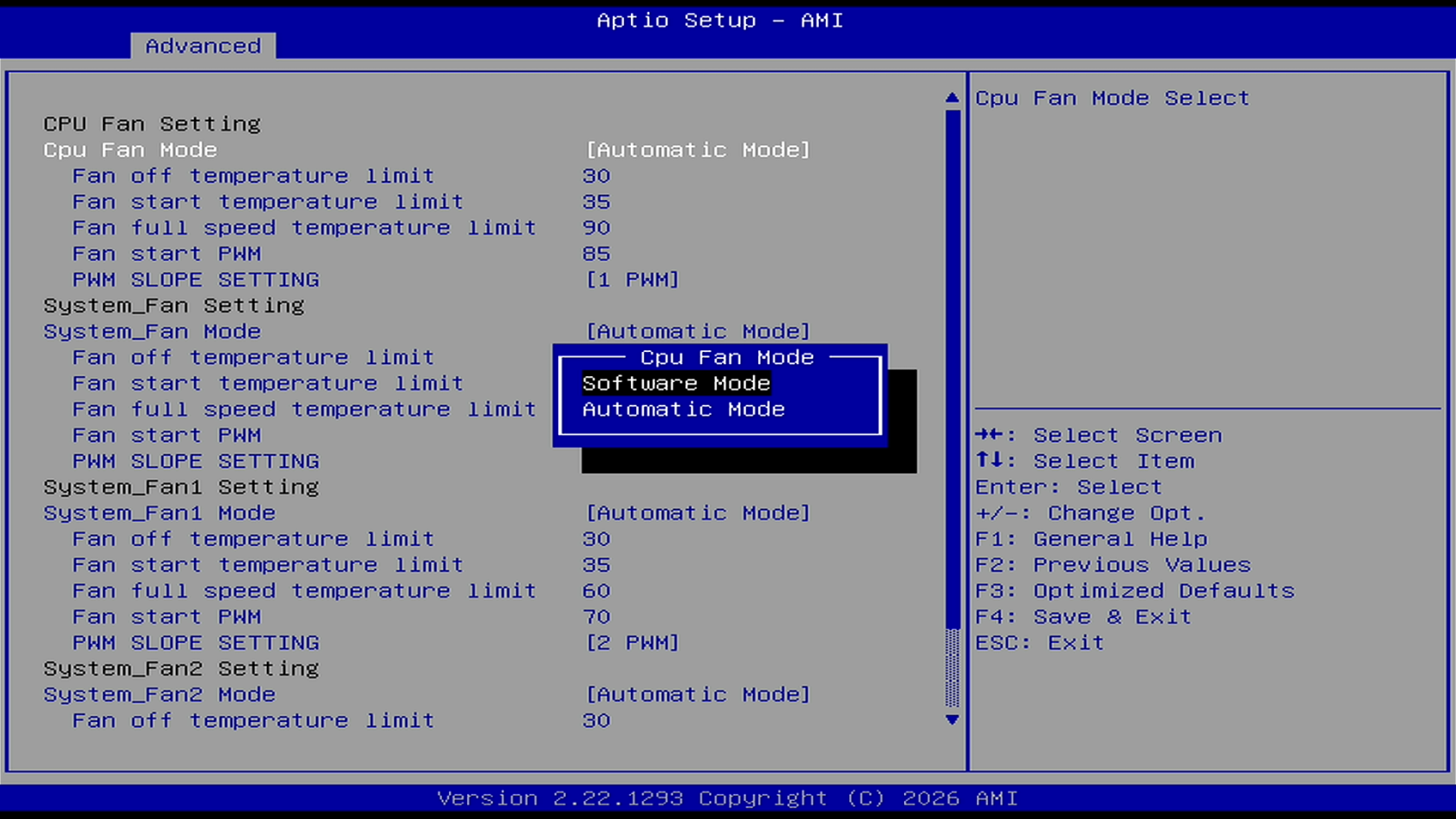Click the Enter: Select hint
The width and height of the screenshot is (1456, 819).
click(x=1069, y=487)
